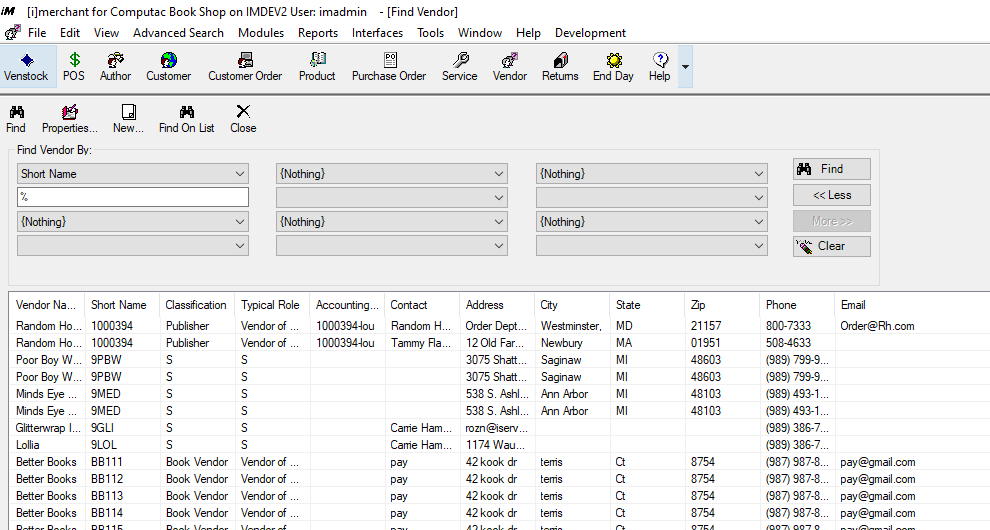The width and height of the screenshot is (990, 530).
Task: Open the Development menu
Action: [x=590, y=33]
